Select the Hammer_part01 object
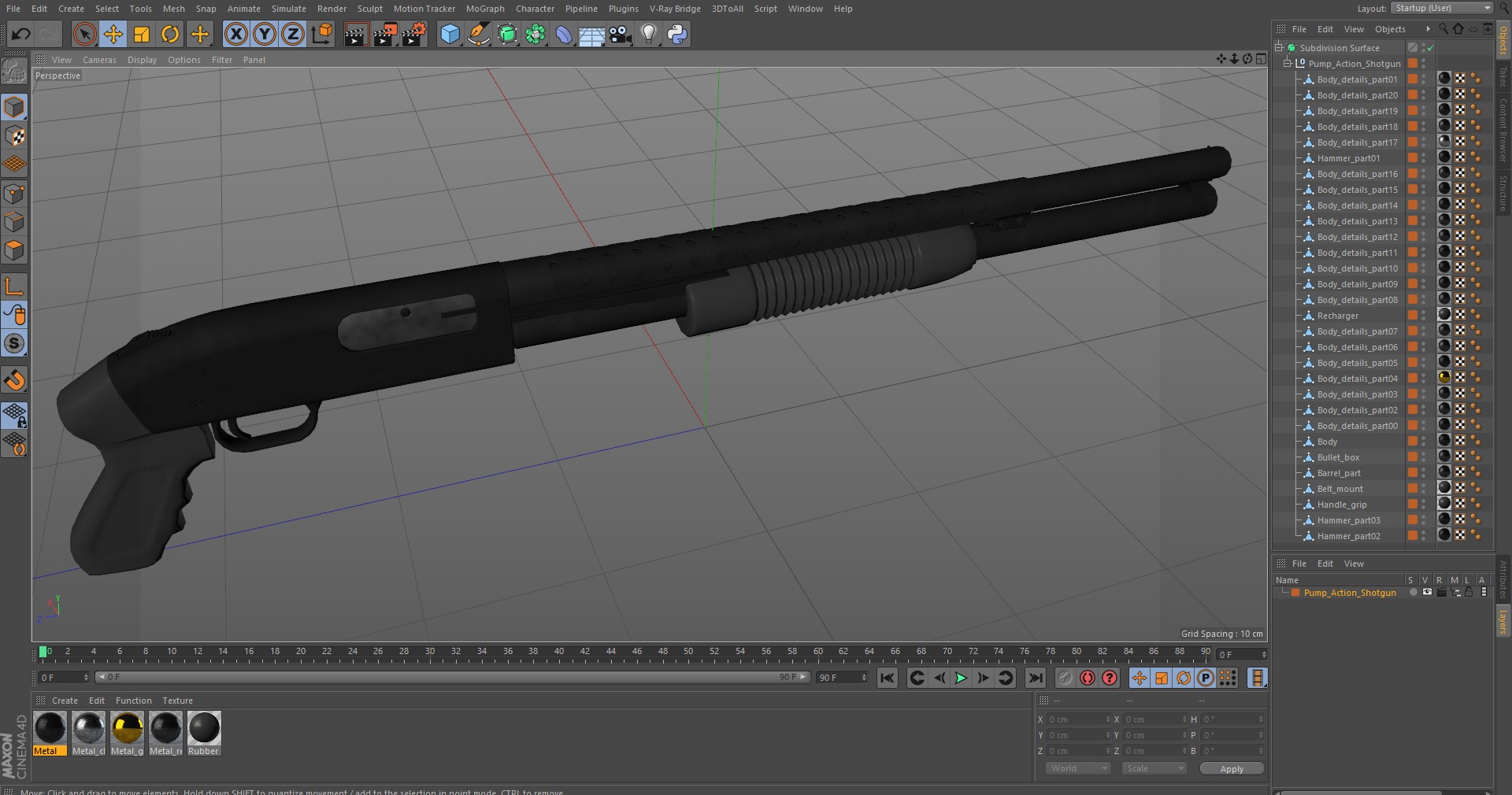This screenshot has width=1512, height=795. [1348, 158]
